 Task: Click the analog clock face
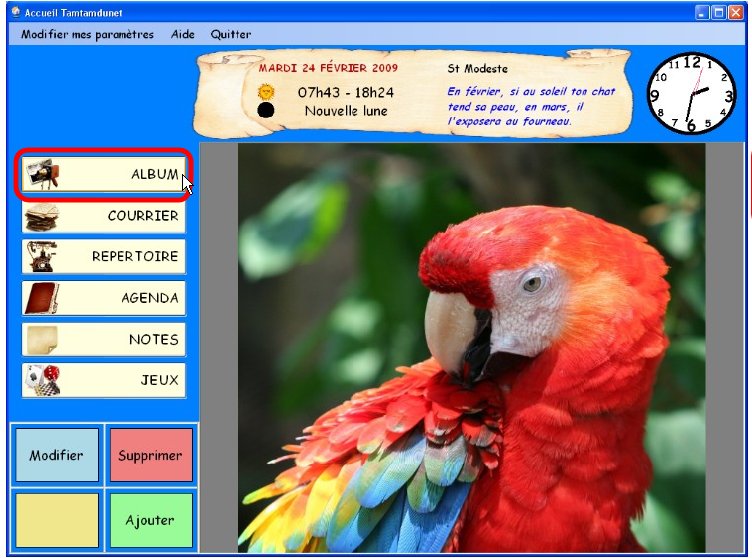click(x=692, y=93)
